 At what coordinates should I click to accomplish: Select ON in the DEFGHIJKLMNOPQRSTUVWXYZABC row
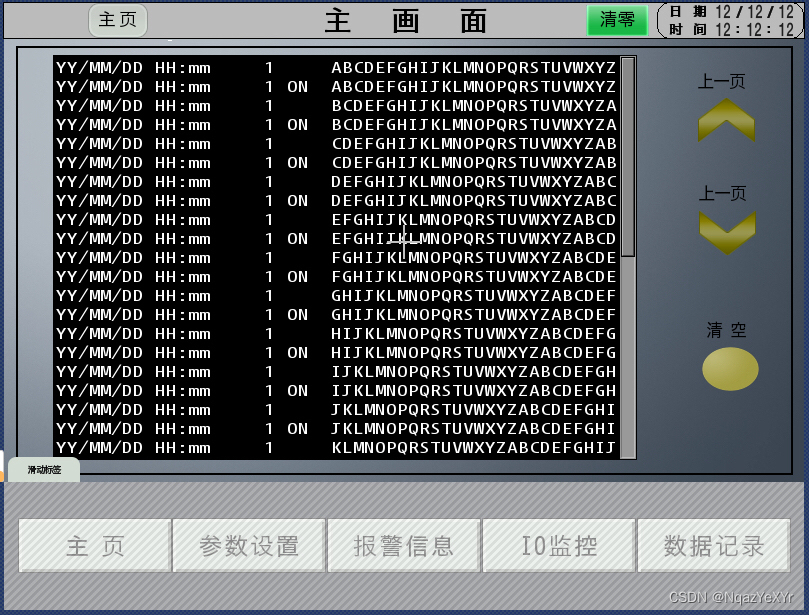point(298,201)
